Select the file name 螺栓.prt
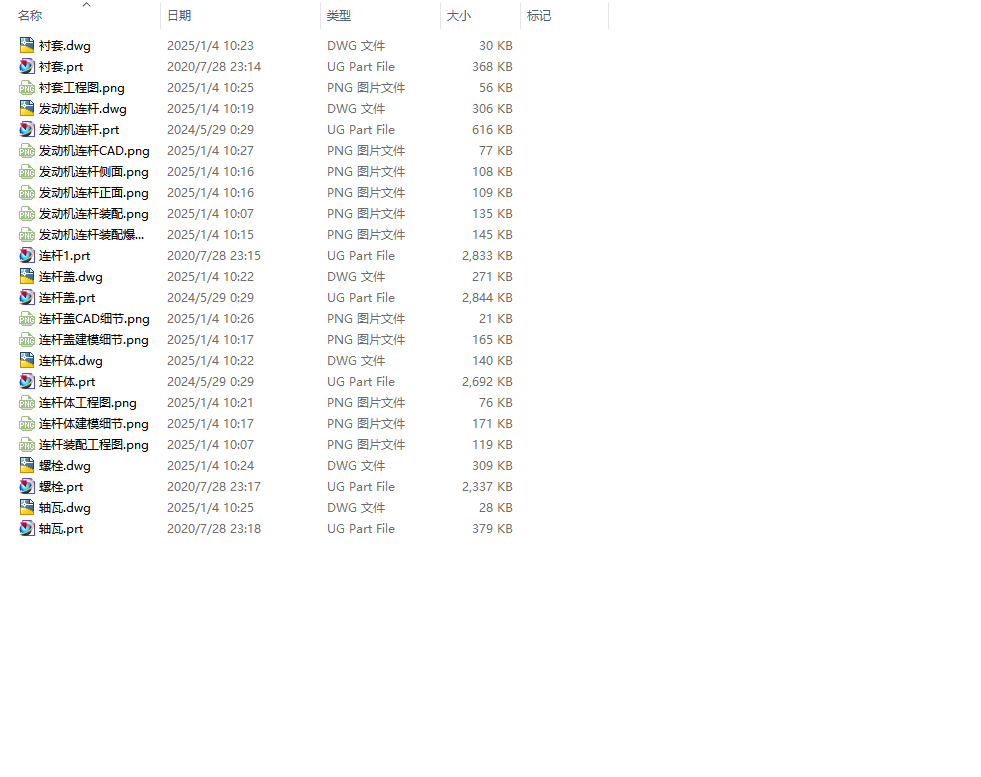The height and width of the screenshot is (777, 981). (61, 487)
